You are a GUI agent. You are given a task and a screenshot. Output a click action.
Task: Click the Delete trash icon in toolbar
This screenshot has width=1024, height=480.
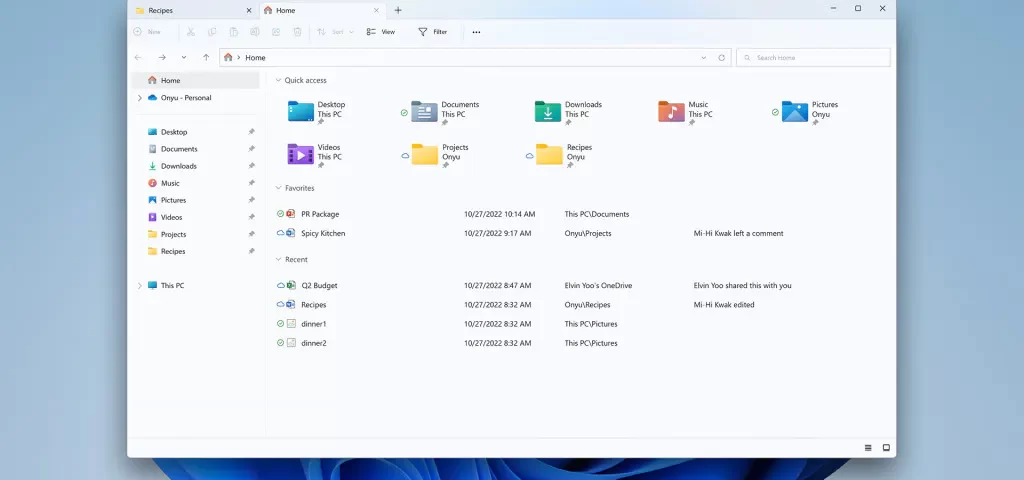pos(297,31)
